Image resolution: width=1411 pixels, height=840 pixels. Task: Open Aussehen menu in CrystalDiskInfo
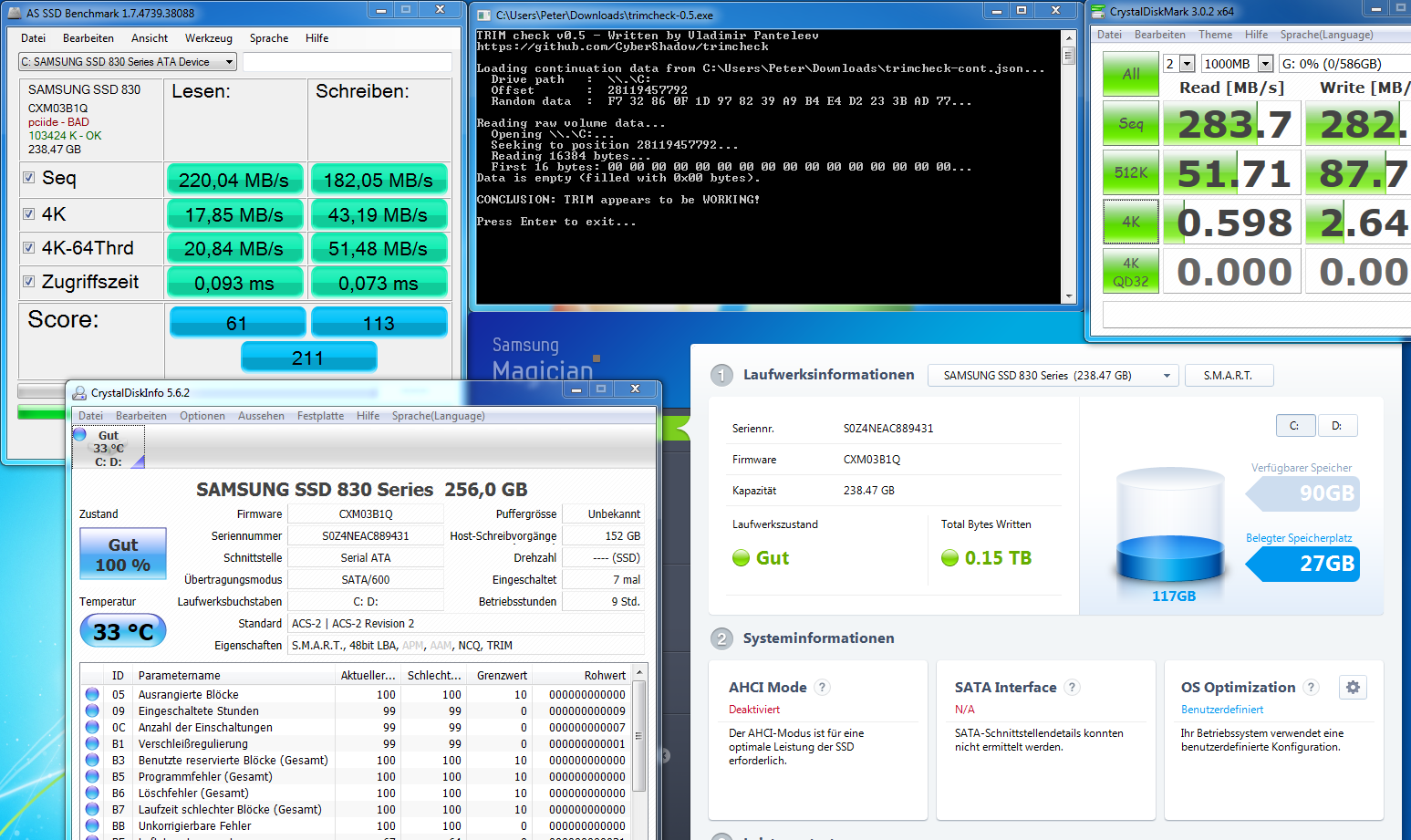click(261, 416)
